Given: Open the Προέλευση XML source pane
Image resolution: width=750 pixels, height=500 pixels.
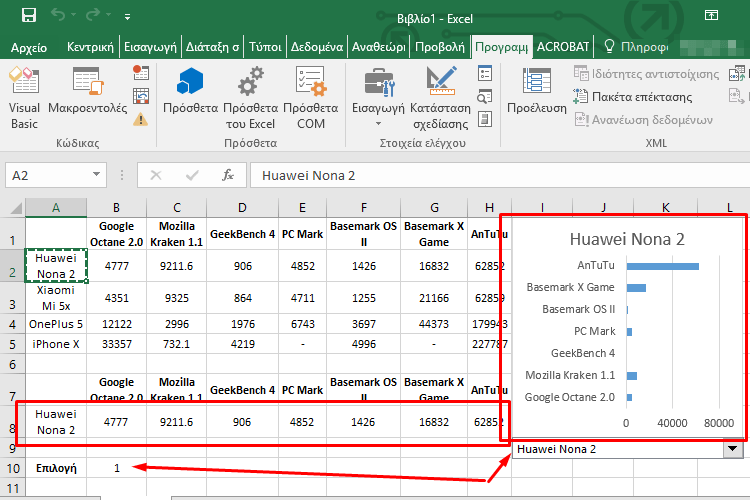Looking at the screenshot, I should point(536,93).
